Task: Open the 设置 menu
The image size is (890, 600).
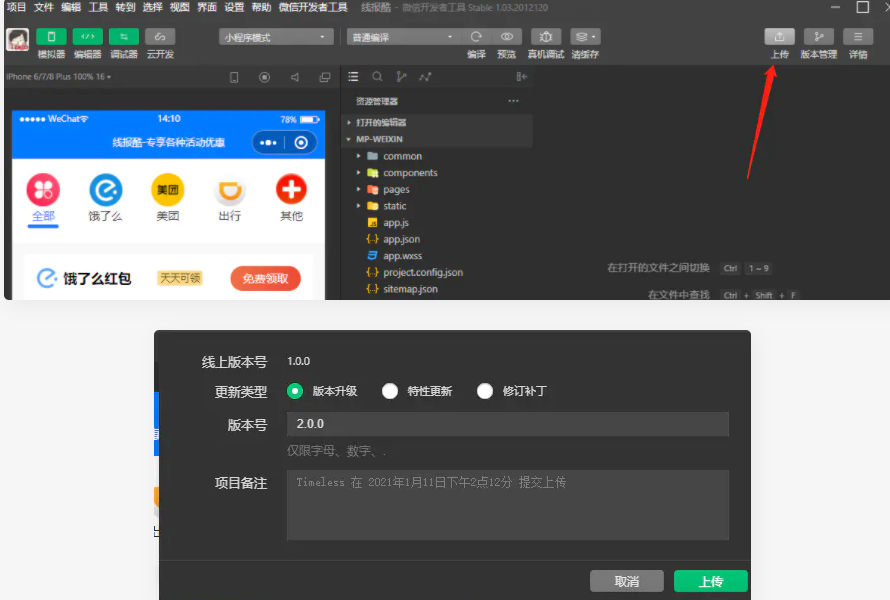Action: [234, 7]
